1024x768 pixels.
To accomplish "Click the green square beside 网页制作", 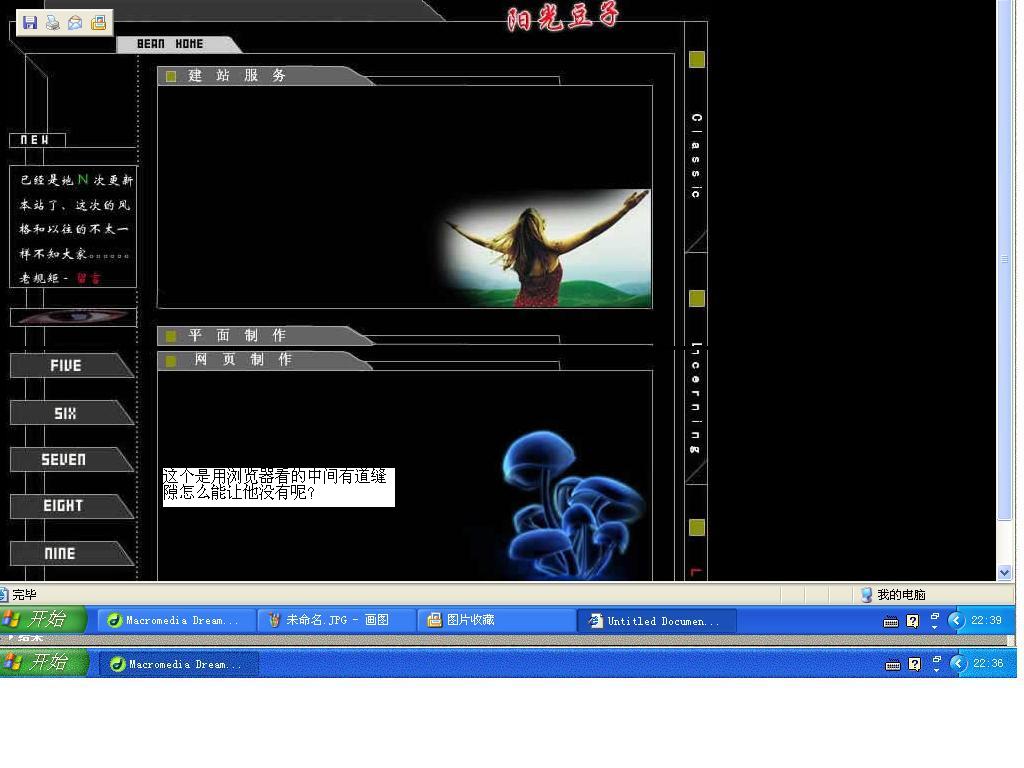I will (x=171, y=360).
